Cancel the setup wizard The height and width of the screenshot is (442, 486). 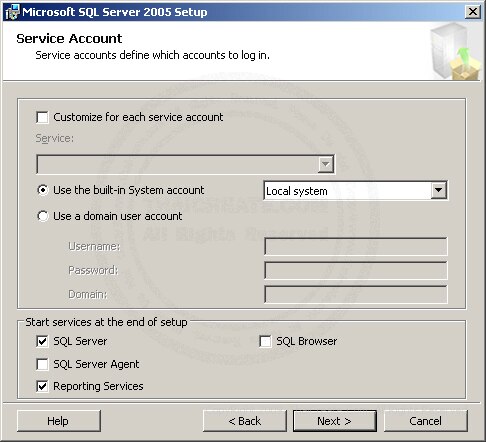point(426,421)
